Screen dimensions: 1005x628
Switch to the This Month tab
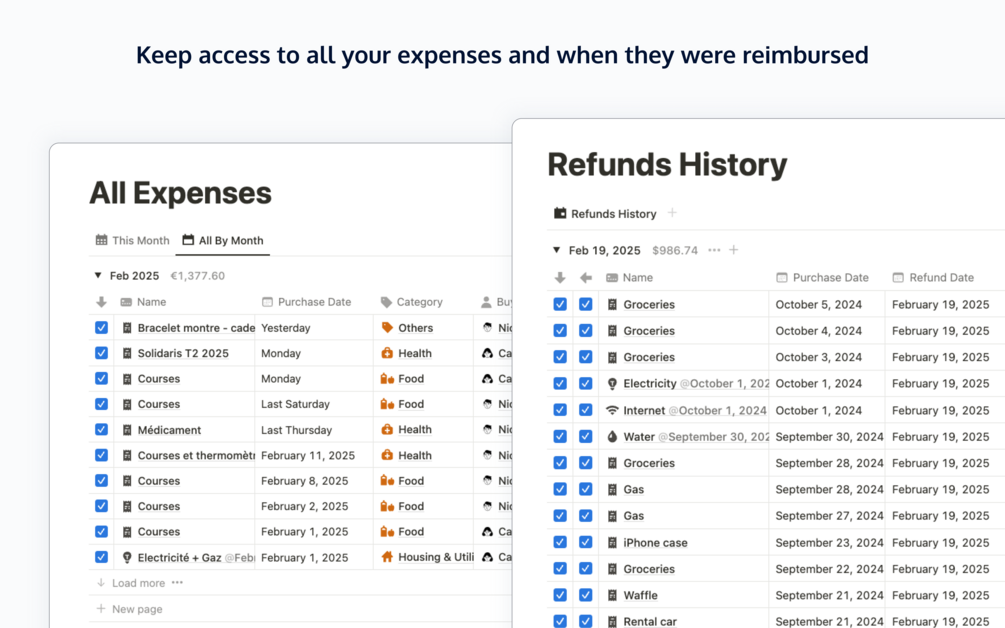click(132, 241)
